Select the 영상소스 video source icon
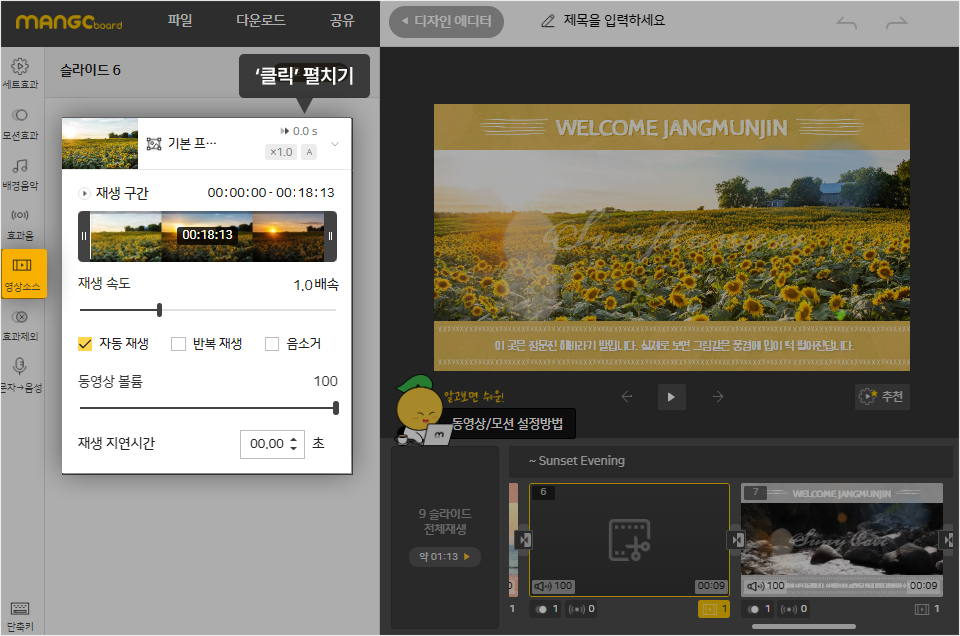 click(x=22, y=273)
